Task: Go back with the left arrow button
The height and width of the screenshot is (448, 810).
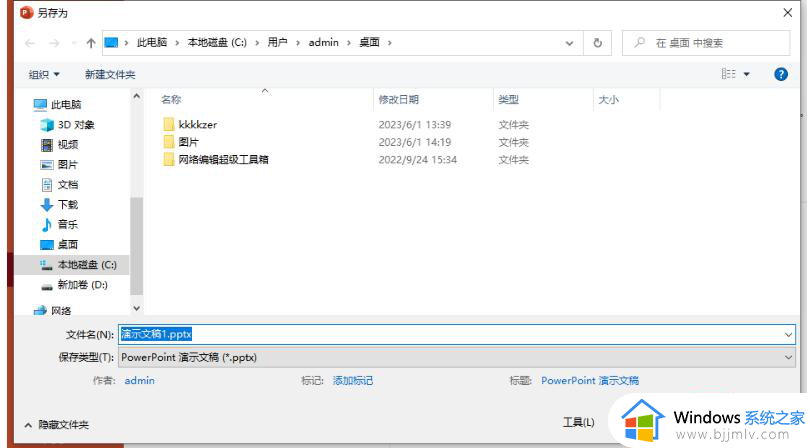Action: [x=30, y=43]
